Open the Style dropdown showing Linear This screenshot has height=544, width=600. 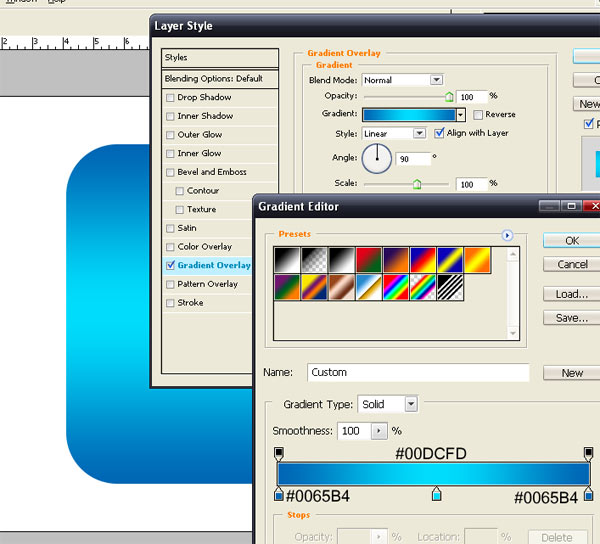pyautogui.click(x=419, y=134)
